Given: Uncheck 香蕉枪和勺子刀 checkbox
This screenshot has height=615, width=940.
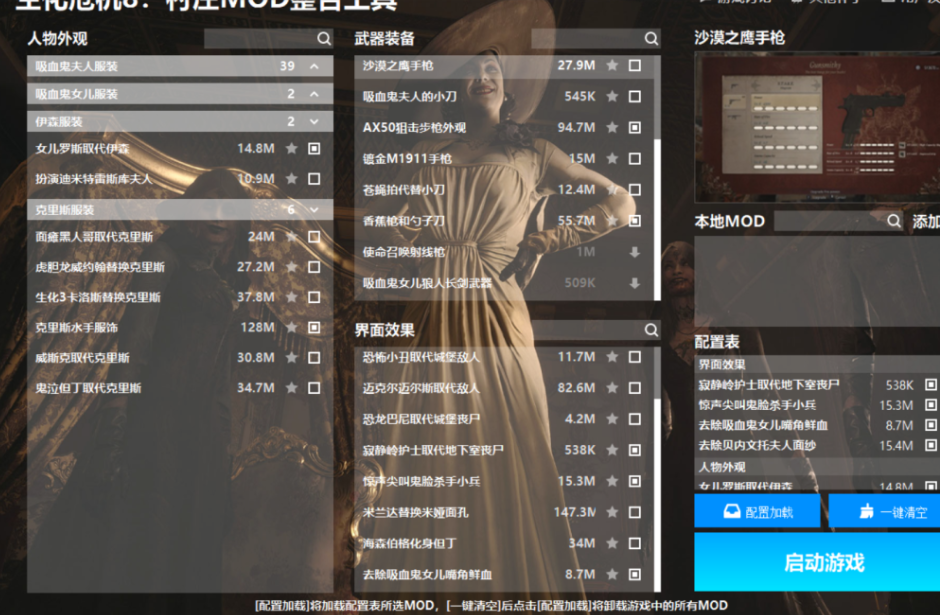Looking at the screenshot, I should [635, 221].
